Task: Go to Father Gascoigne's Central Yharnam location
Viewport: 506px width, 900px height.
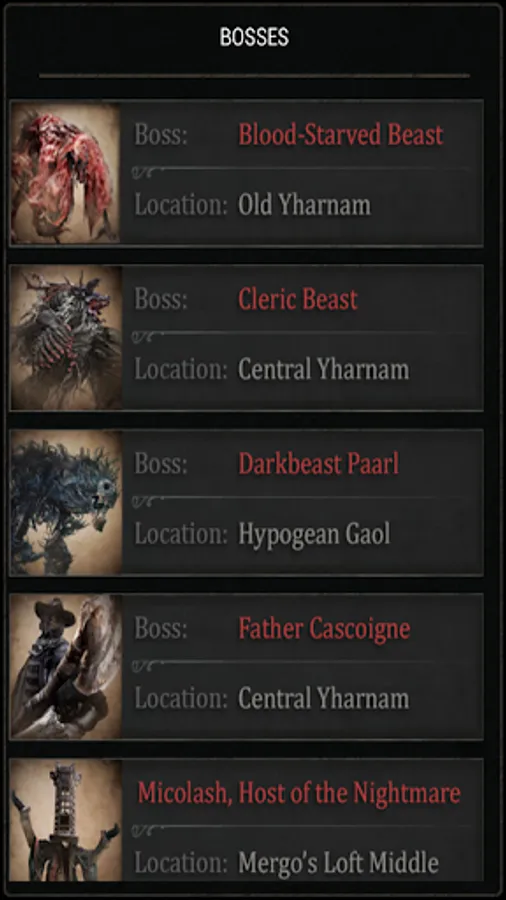Action: 324,699
